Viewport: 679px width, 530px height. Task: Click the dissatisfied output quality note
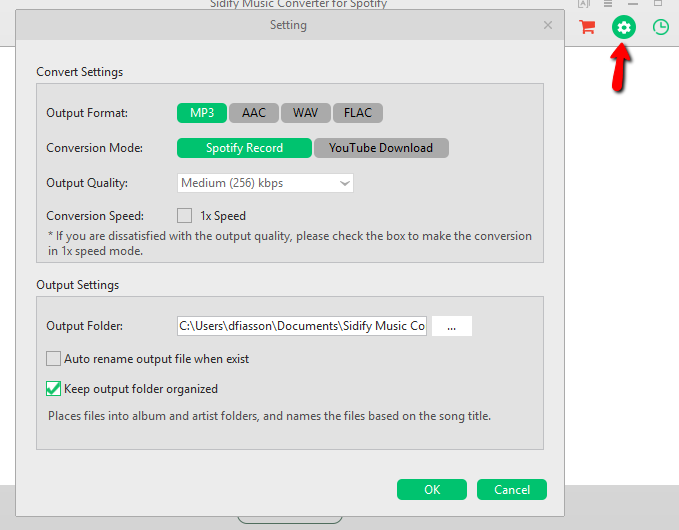pyautogui.click(x=290, y=243)
